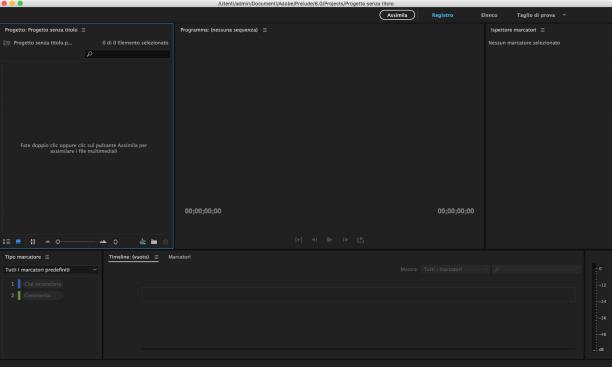This screenshot has height=367, width=612.
Task: Create a new rough cut
Action: click(143, 242)
